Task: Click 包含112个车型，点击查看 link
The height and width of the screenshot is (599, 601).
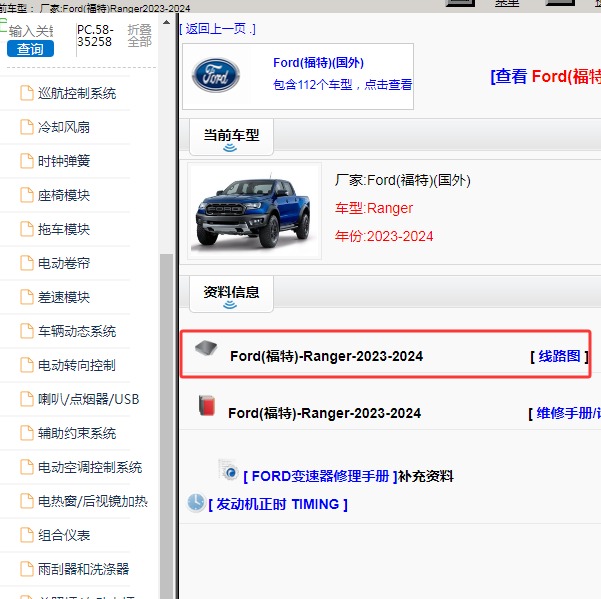Action: pos(342,84)
